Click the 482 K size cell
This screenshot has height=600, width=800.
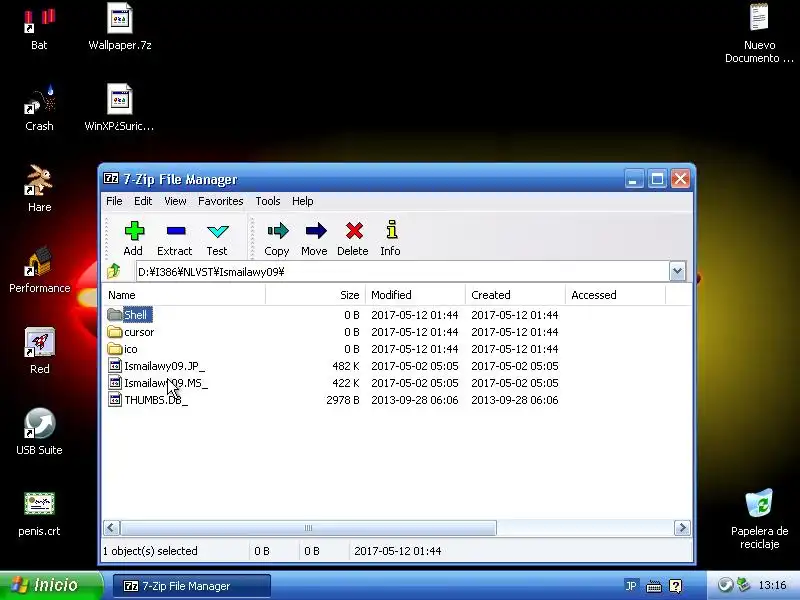tap(346, 366)
